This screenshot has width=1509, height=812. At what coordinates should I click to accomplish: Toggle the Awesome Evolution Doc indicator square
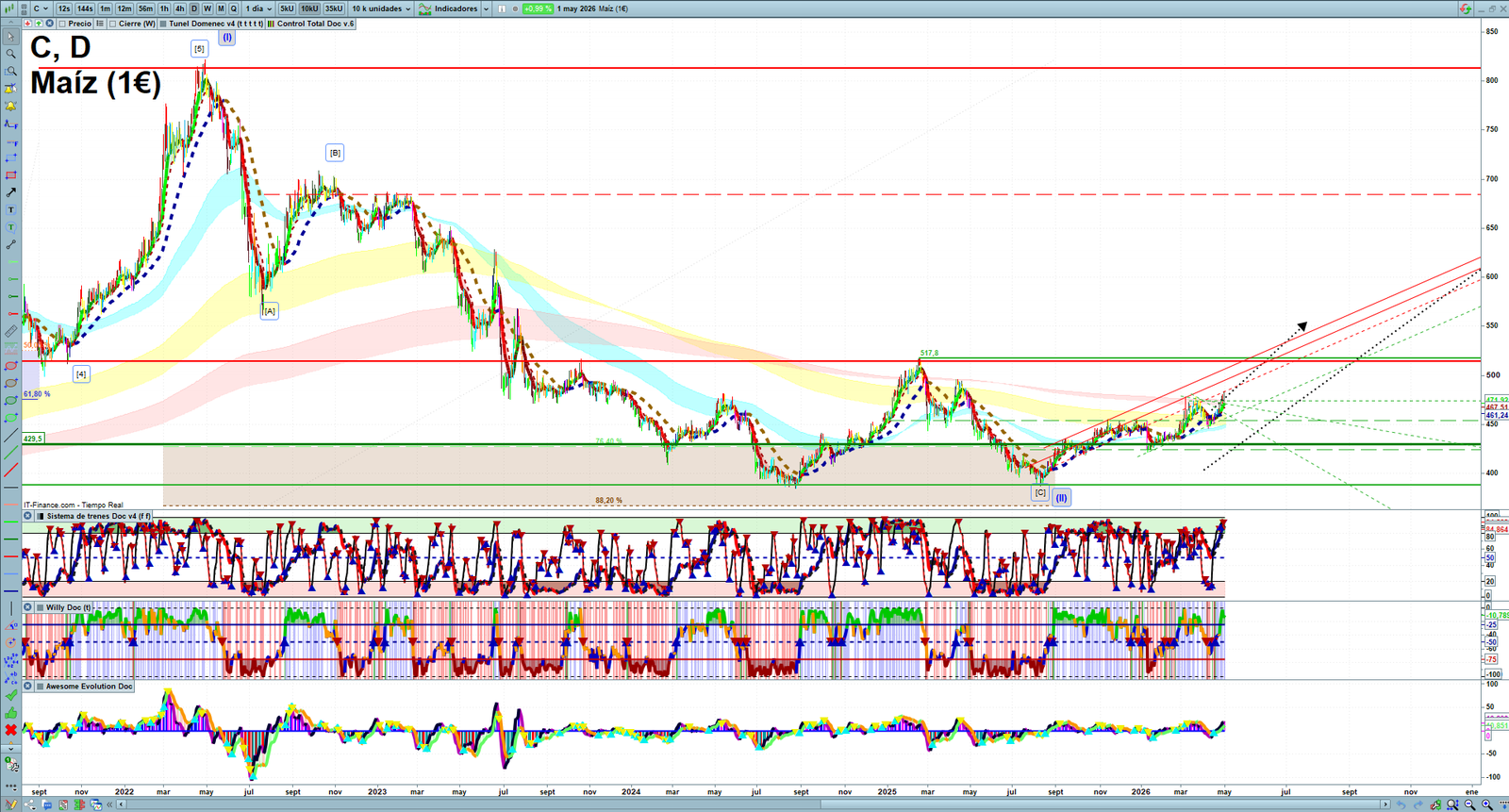pyautogui.click(x=40, y=687)
